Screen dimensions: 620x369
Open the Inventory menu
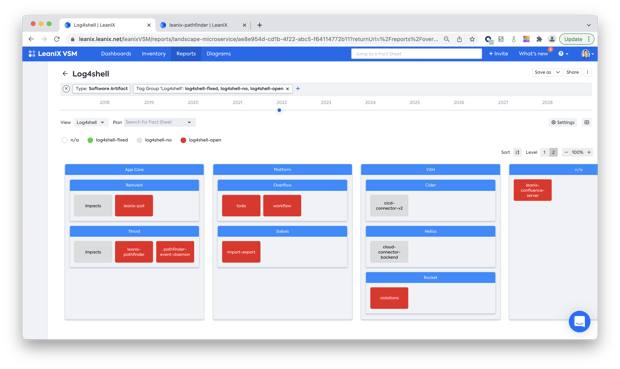pos(153,54)
